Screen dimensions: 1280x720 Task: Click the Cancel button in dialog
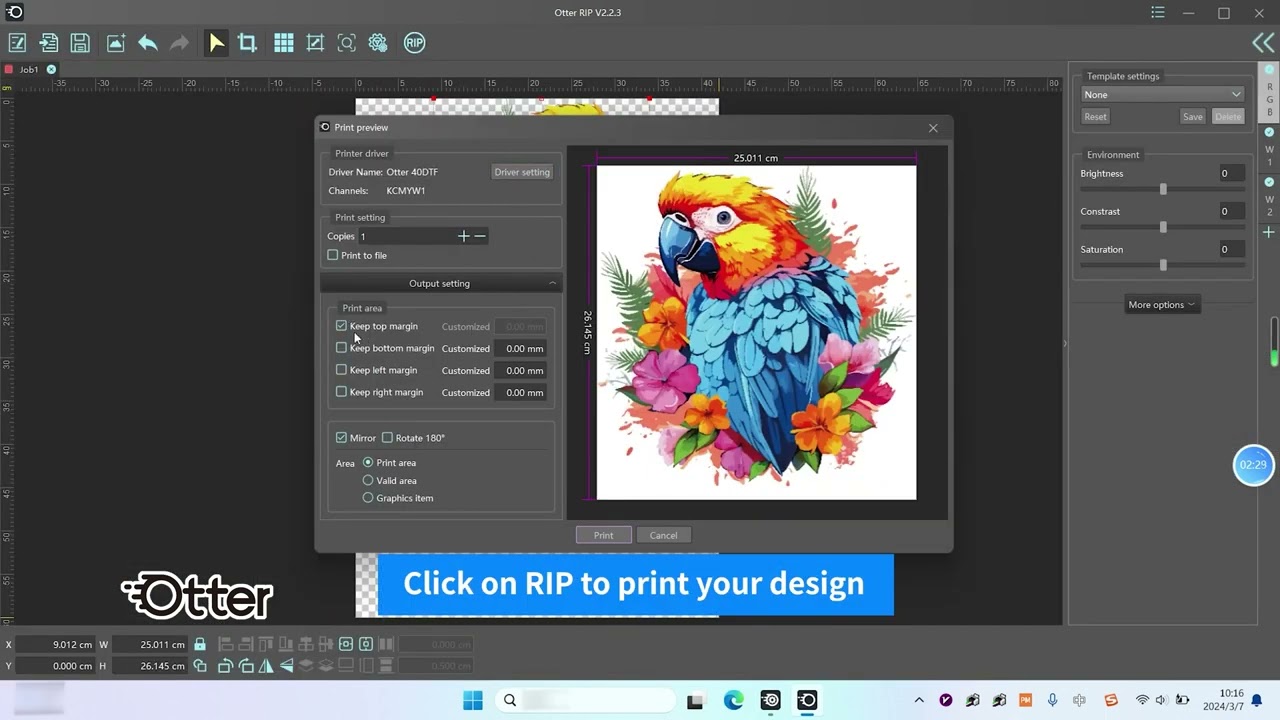663,535
